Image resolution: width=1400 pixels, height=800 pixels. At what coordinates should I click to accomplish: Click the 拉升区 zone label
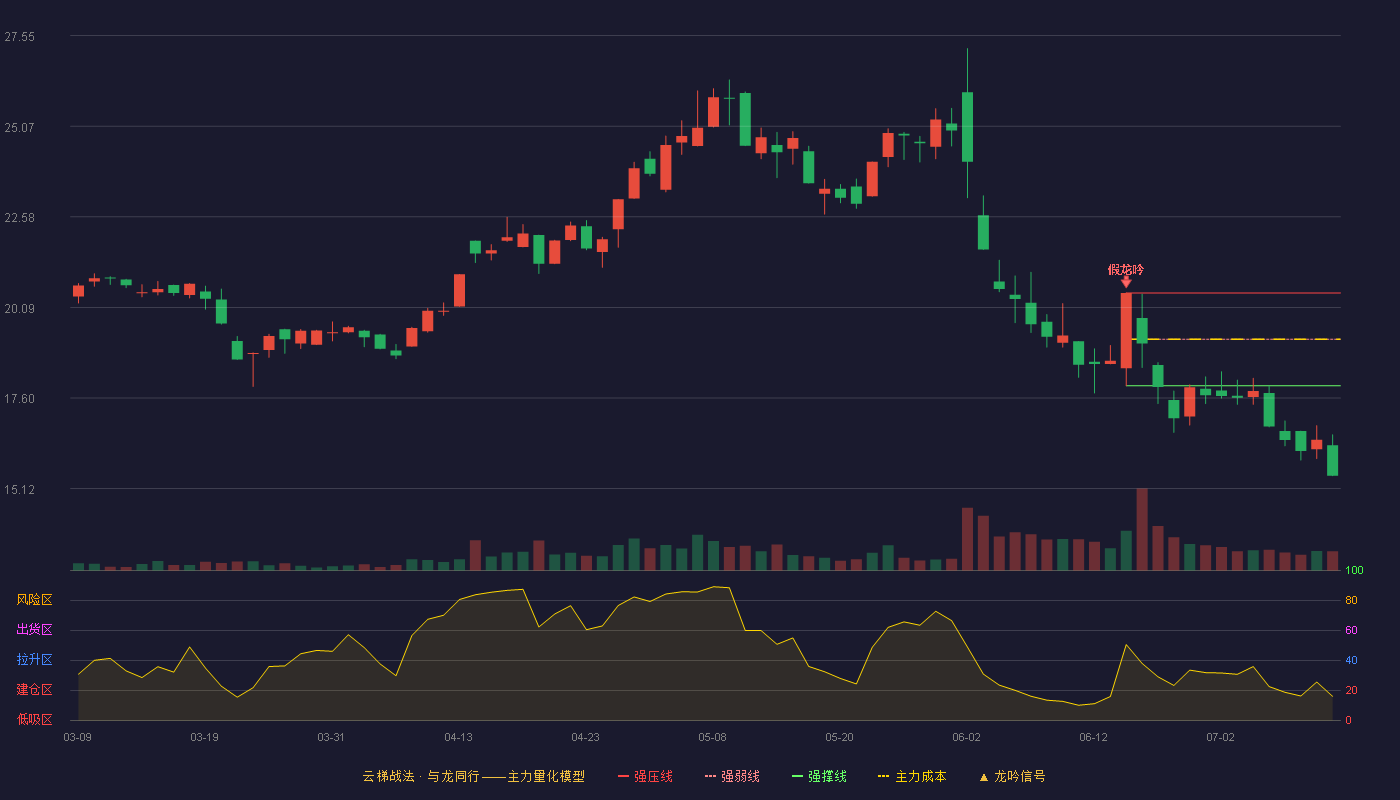pos(34,660)
